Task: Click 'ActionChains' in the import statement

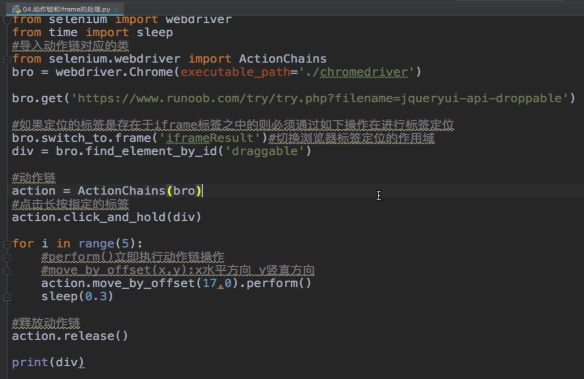Action: click(283, 59)
